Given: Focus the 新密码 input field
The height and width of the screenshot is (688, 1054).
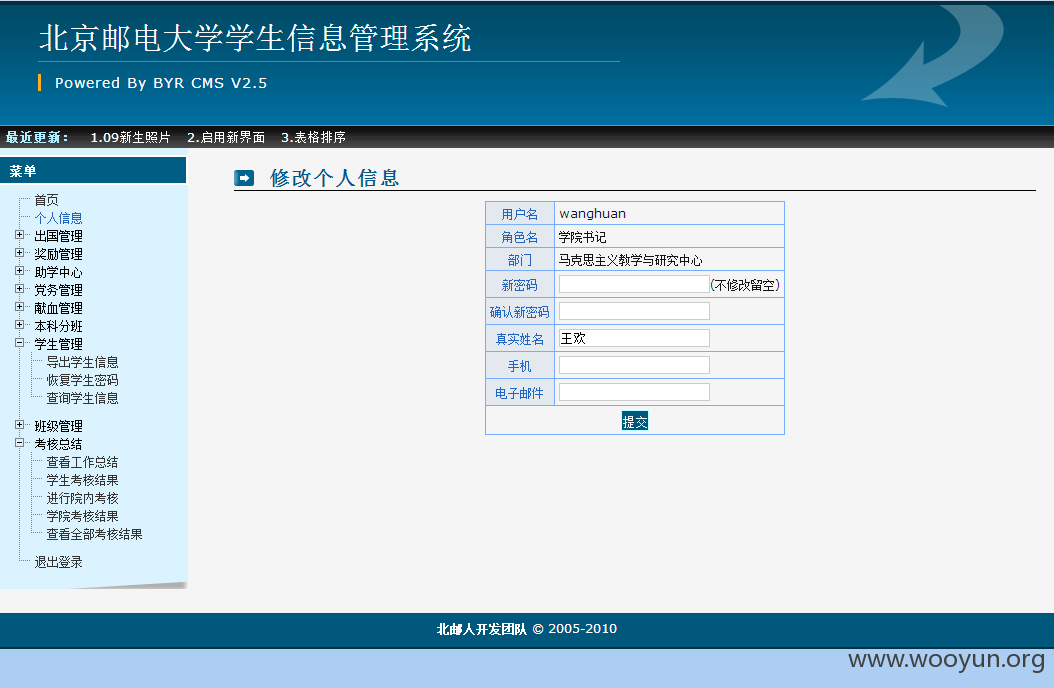Looking at the screenshot, I should pyautogui.click(x=634, y=284).
